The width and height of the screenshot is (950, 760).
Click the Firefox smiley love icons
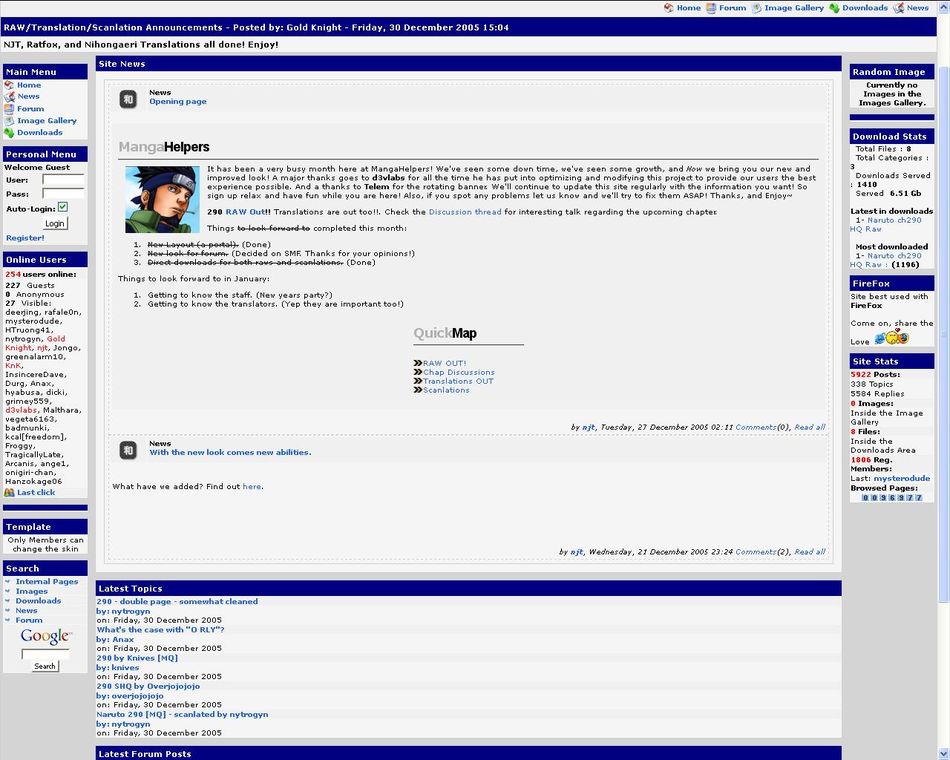click(x=892, y=338)
